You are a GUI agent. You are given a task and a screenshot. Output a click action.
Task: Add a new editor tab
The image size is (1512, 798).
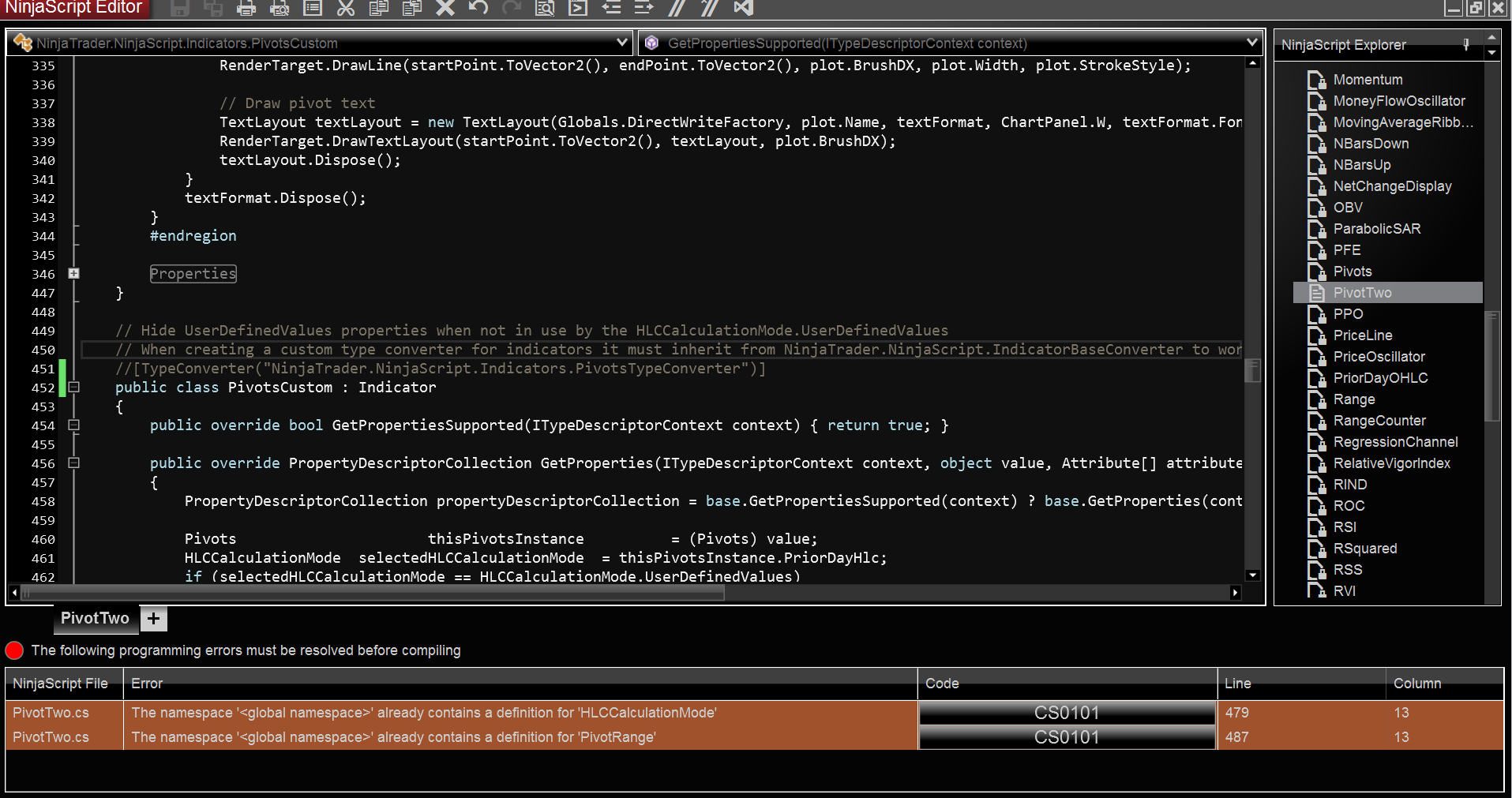coord(154,619)
